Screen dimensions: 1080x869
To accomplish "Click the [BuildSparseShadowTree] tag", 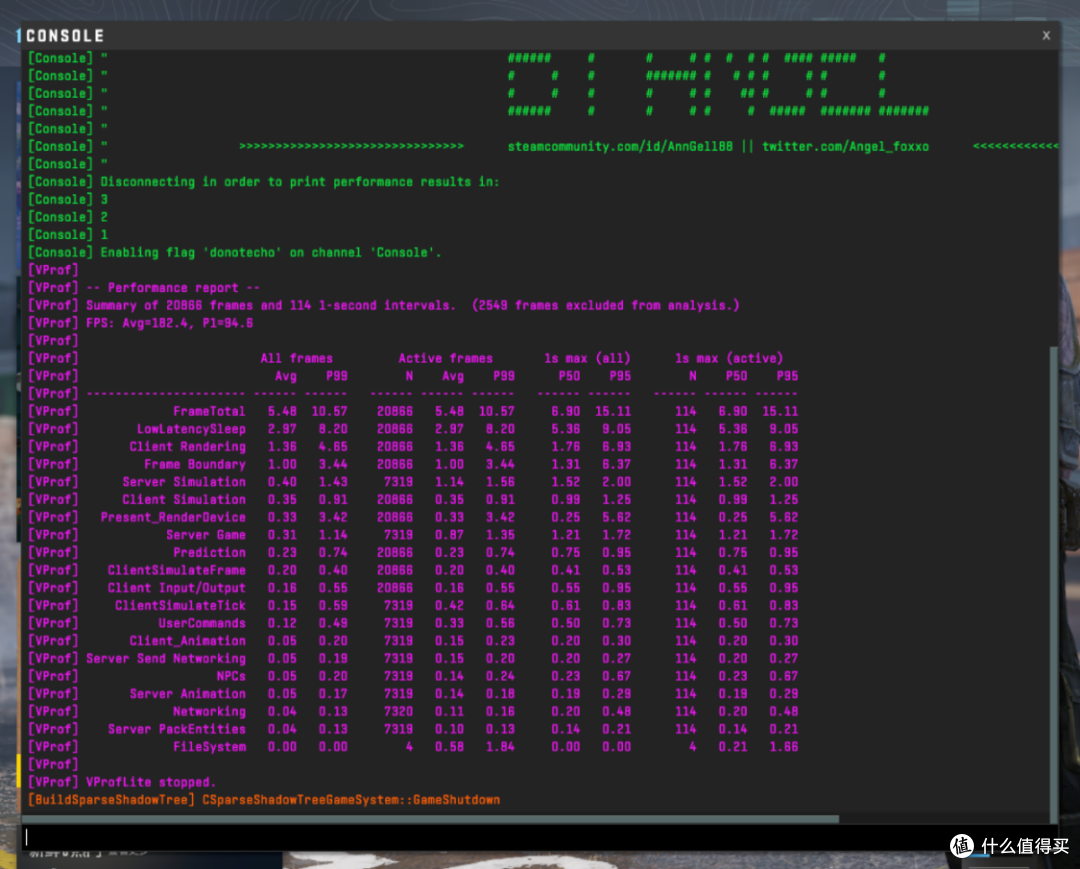I will pos(111,800).
